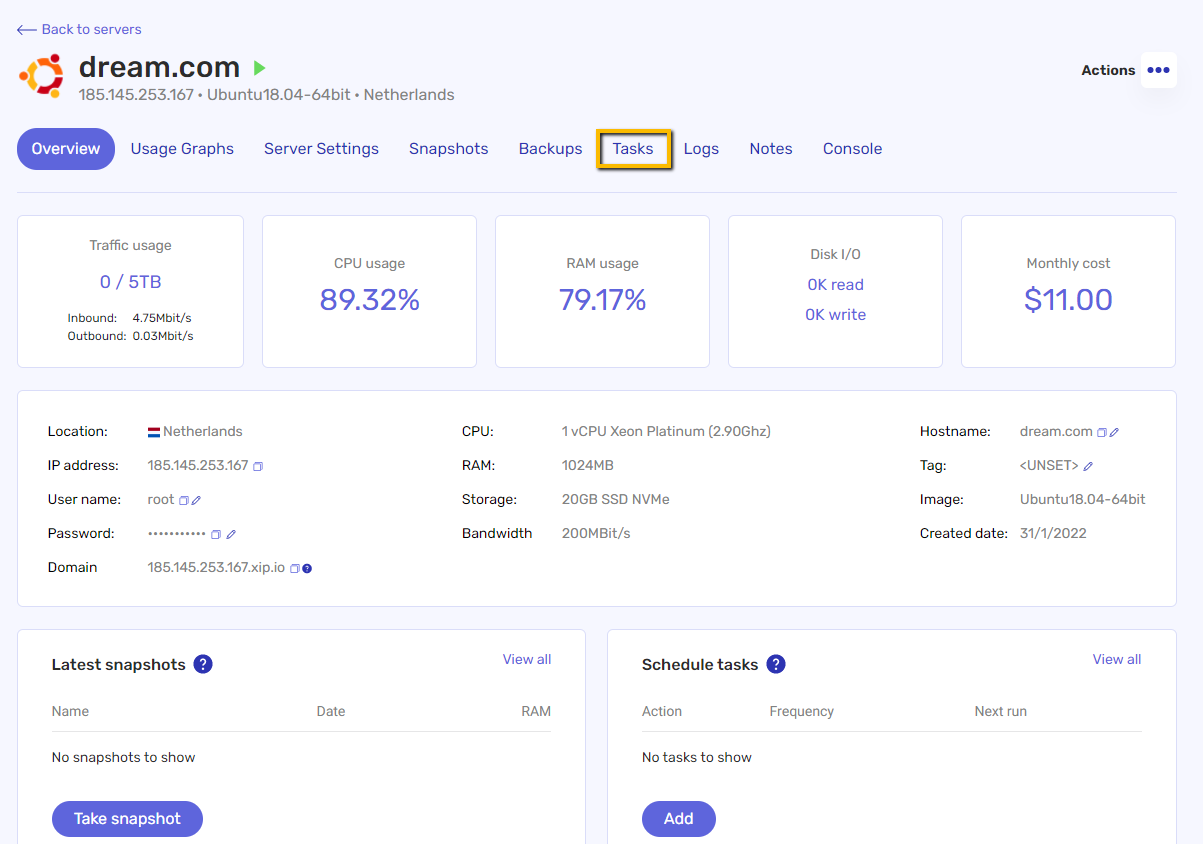1203x844 pixels.
Task: Click the CPU usage 89.32% value
Action: tap(370, 300)
